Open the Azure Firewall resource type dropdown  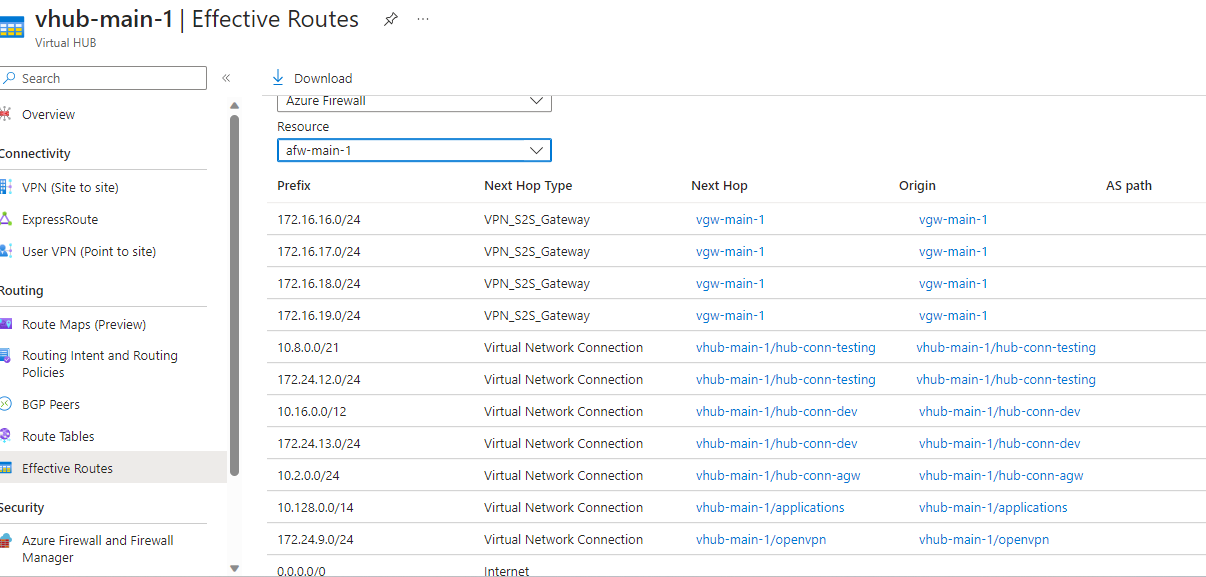(414, 101)
